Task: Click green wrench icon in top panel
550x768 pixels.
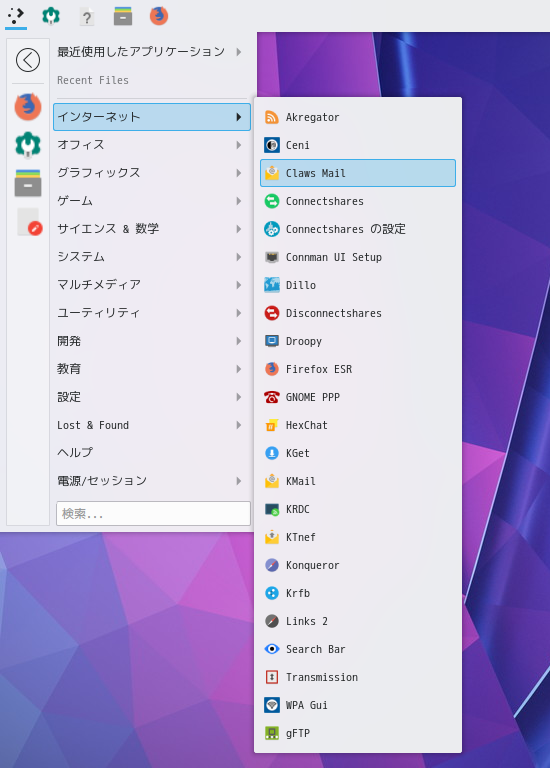Action: pos(51,16)
